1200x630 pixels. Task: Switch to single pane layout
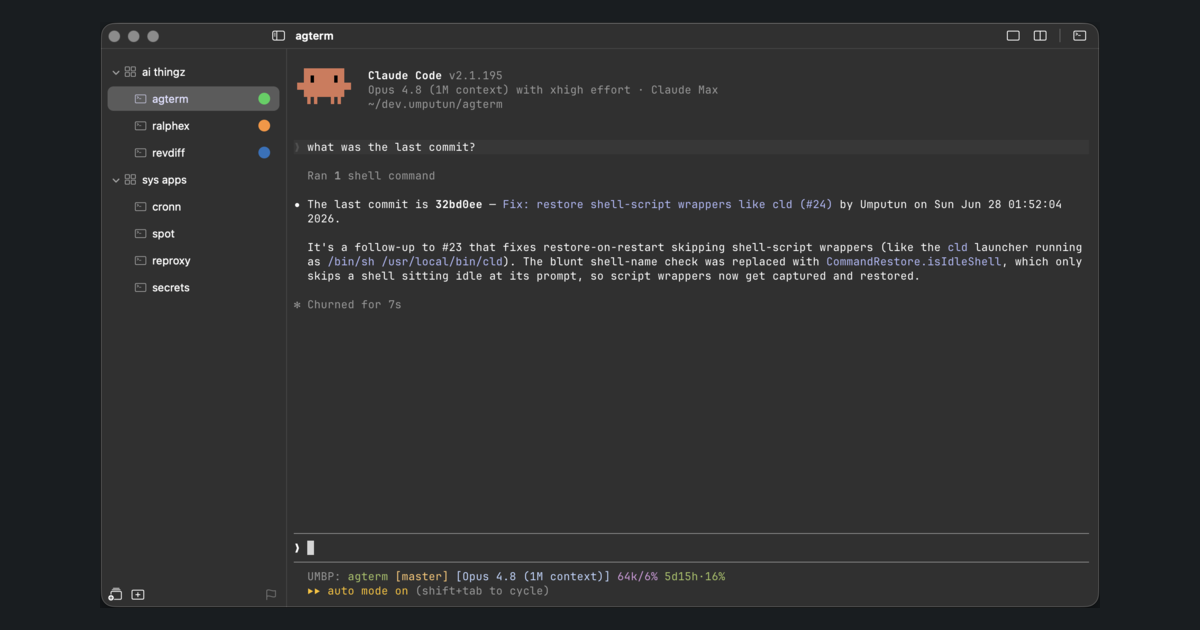coord(1013,36)
